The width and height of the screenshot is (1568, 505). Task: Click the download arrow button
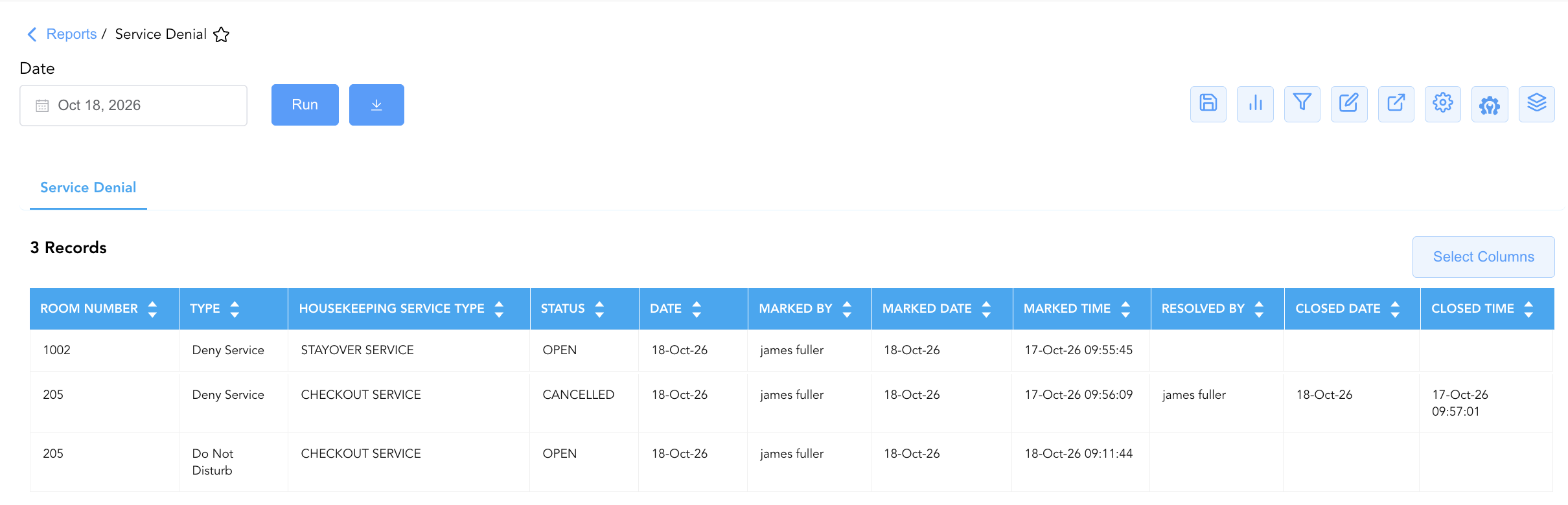[x=376, y=105]
